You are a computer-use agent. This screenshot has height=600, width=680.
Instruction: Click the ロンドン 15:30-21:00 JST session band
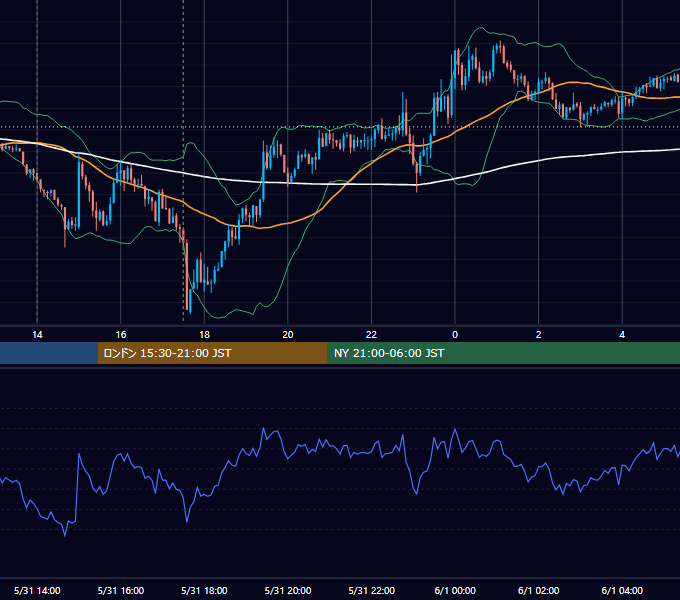(x=212, y=353)
